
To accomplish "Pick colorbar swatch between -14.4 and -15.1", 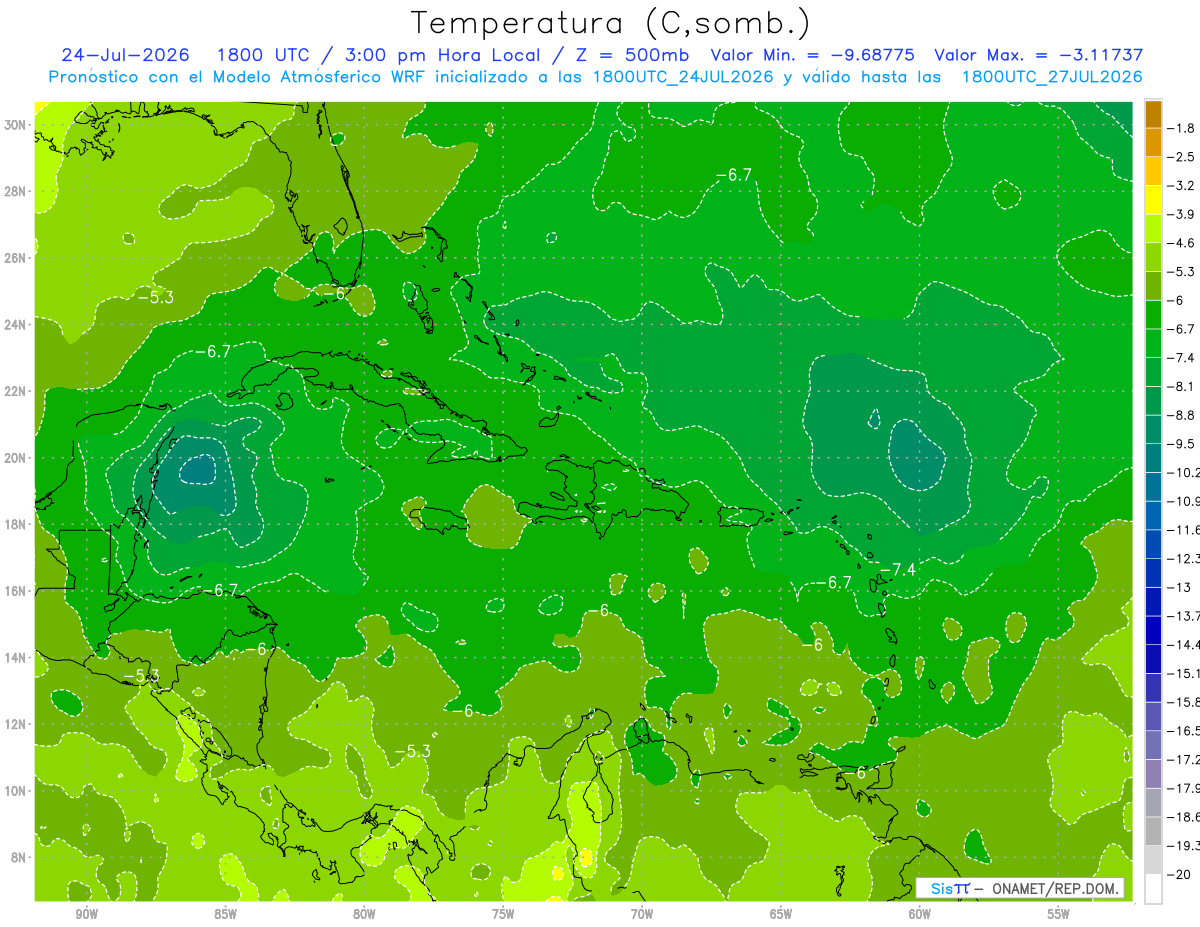I will 1153,659.
